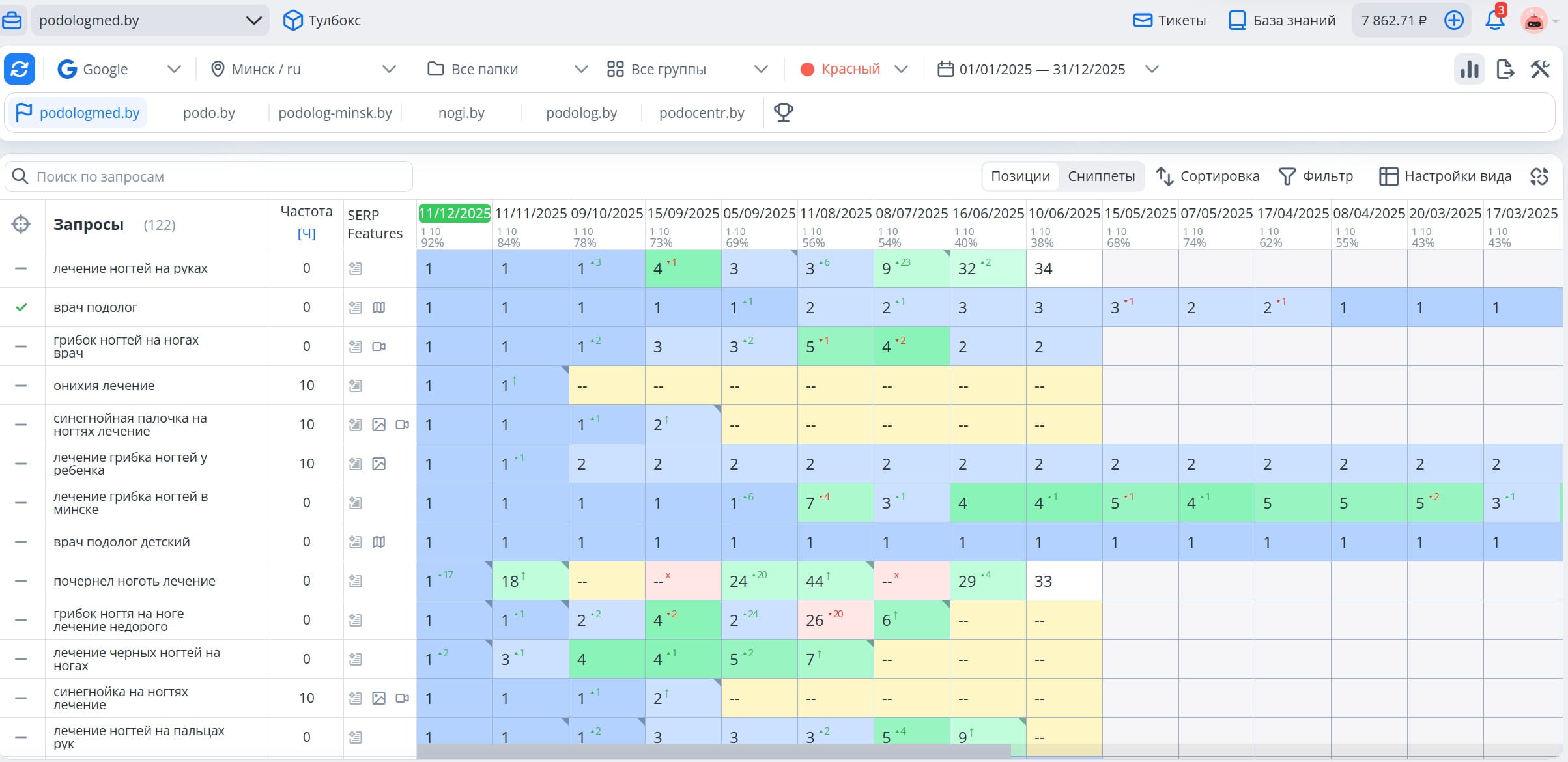Open Тикеты link
This screenshot has width=1568, height=762.
pos(1169,20)
